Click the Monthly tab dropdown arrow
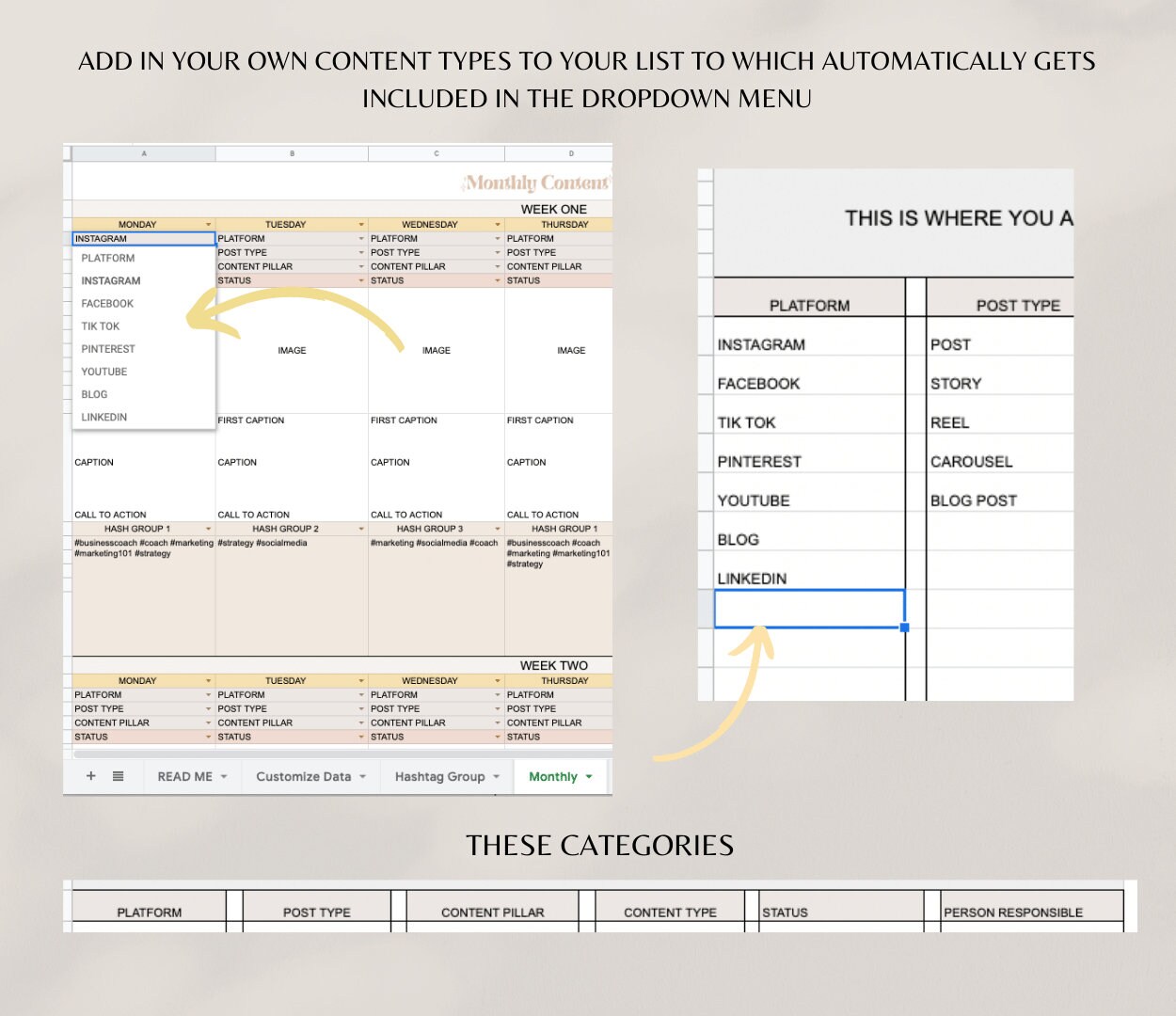 [589, 777]
